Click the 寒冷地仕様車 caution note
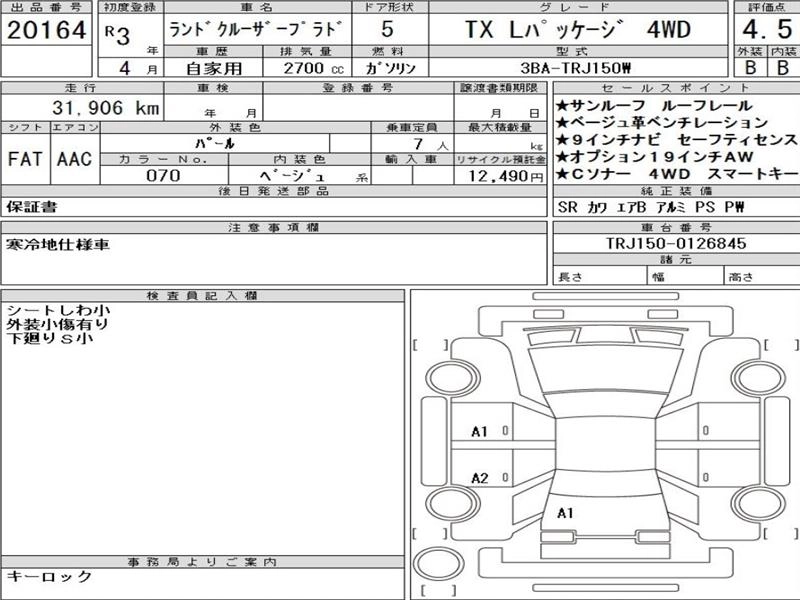Screen dimensions: 800x600 pyautogui.click(x=58, y=244)
